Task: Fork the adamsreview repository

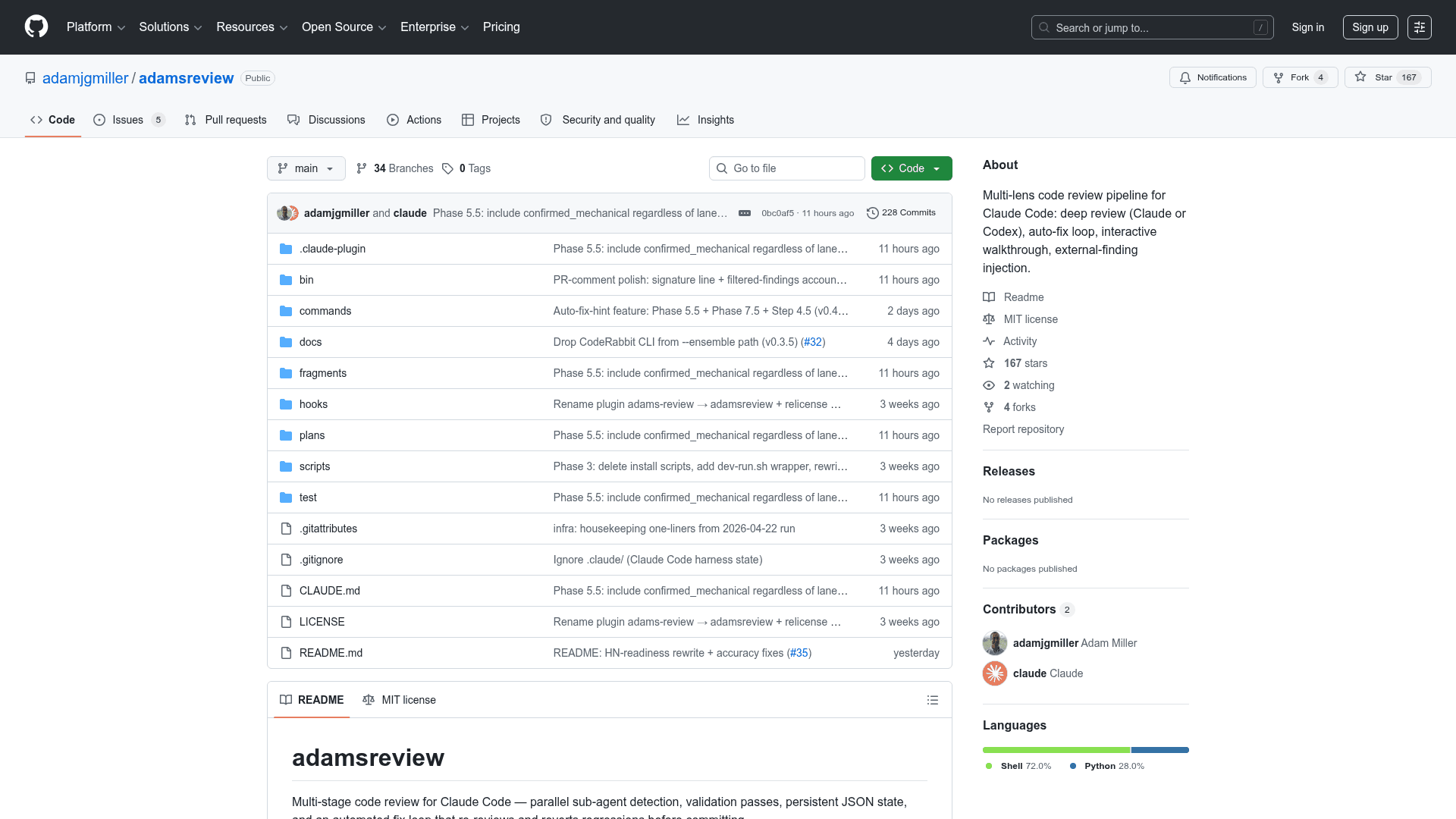Action: (x=1300, y=77)
